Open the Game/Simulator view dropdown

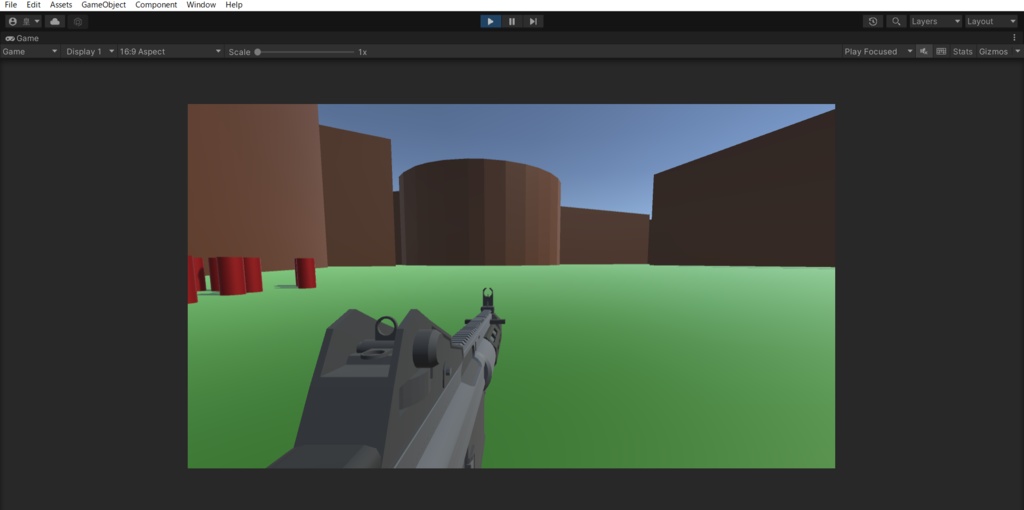[x=30, y=52]
